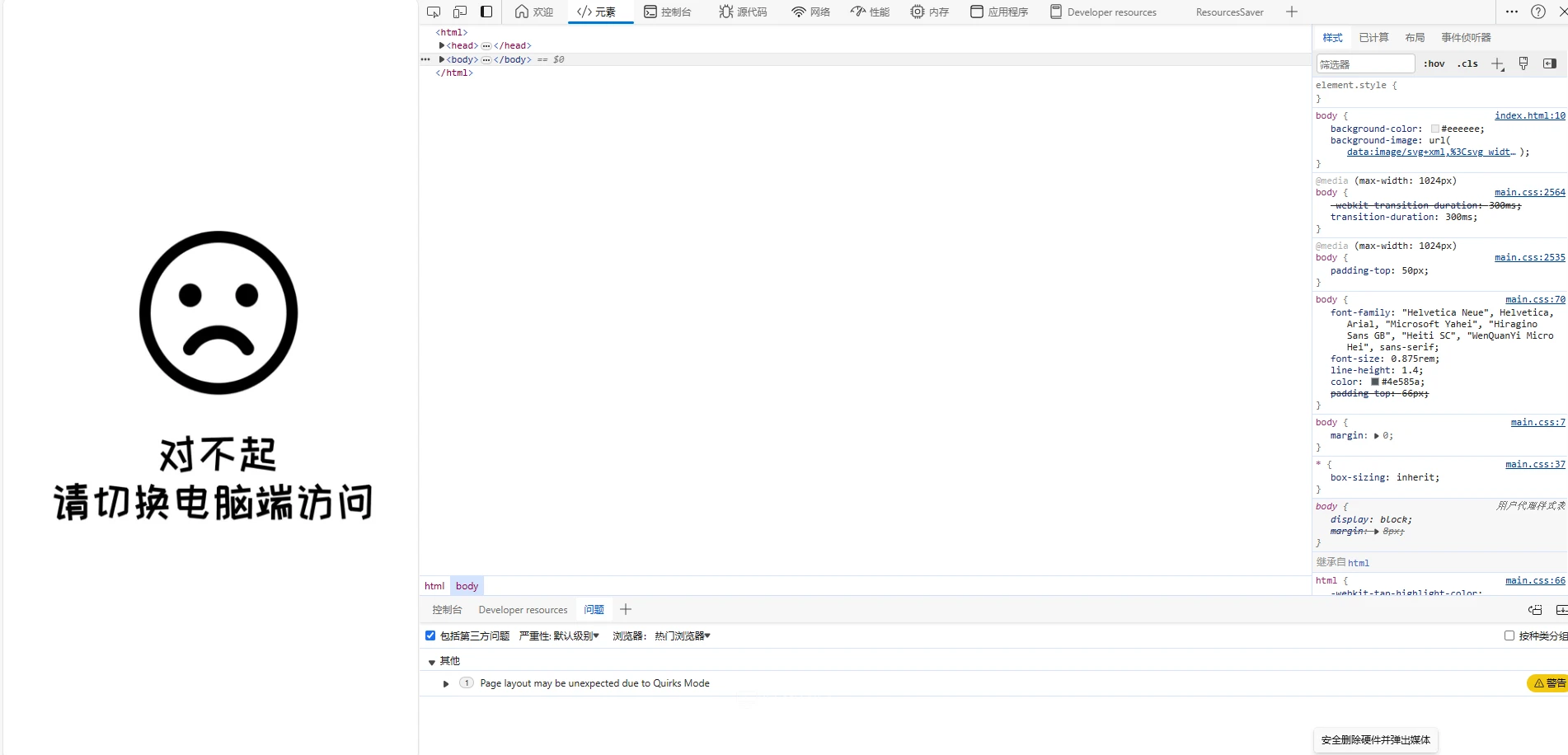Check the 按种类分组 group-by-kind checkbox
Screen dimensions: 1568x755
(x=1509, y=635)
